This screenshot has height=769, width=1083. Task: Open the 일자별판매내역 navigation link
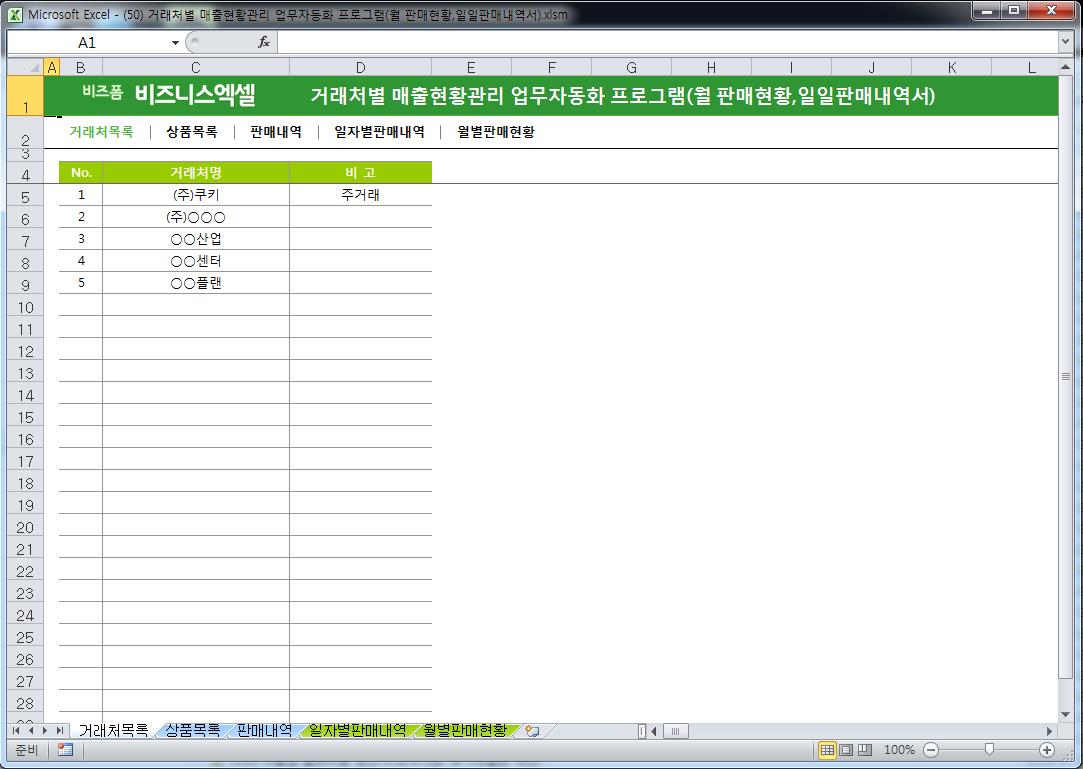(x=379, y=132)
